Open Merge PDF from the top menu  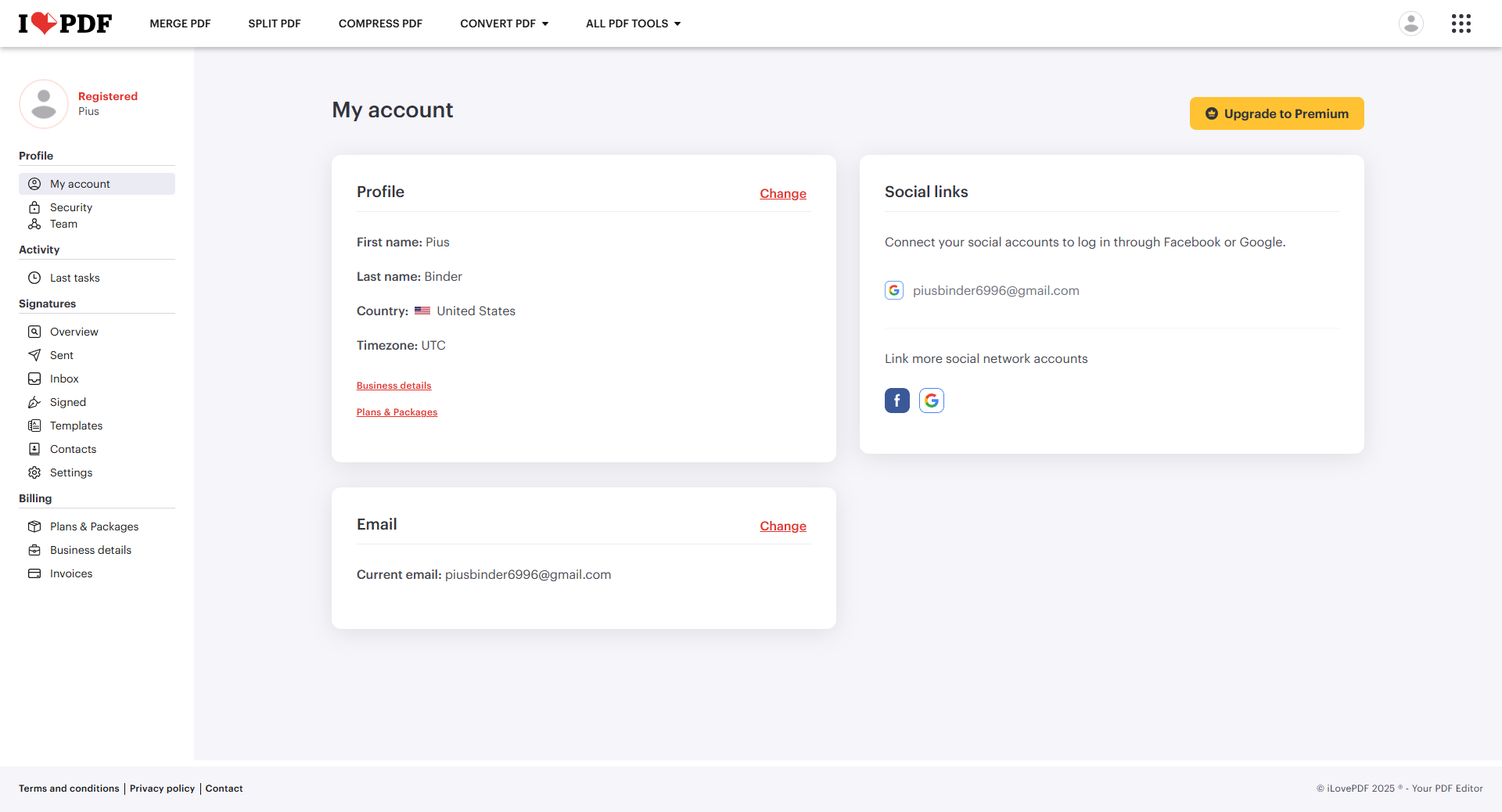(x=180, y=23)
